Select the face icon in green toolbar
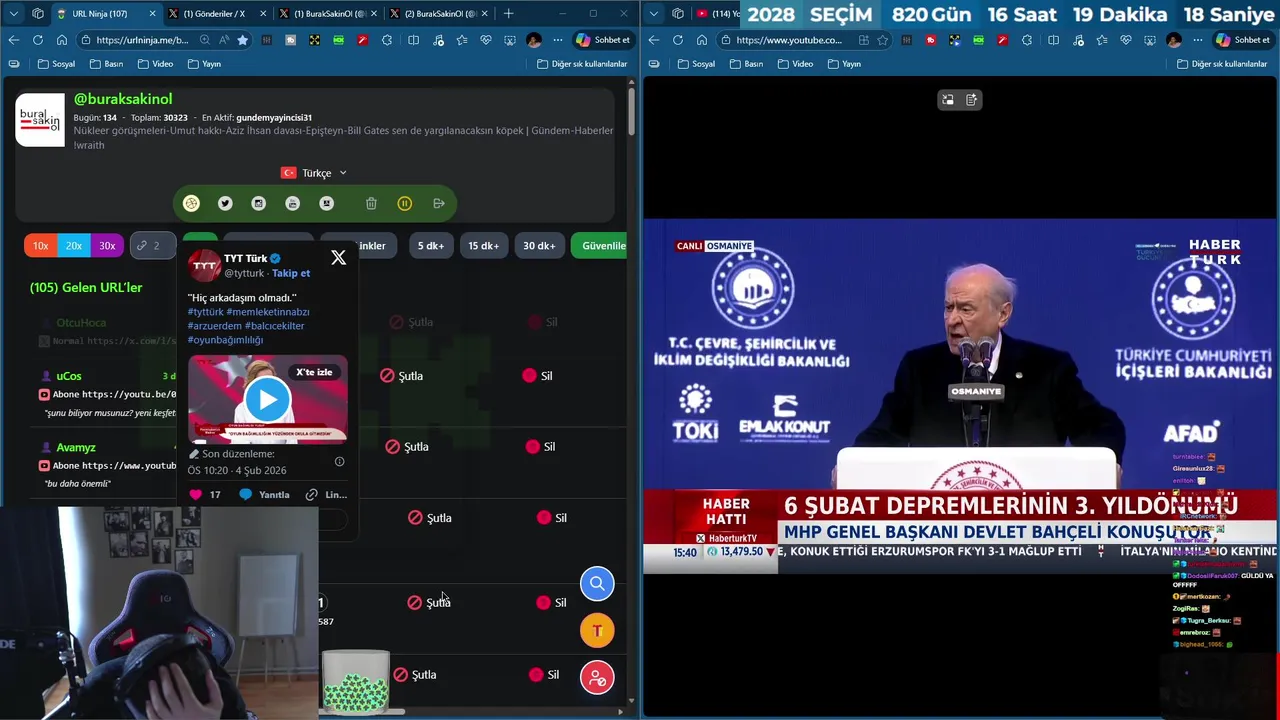1280x720 pixels. pyautogui.click(x=326, y=203)
